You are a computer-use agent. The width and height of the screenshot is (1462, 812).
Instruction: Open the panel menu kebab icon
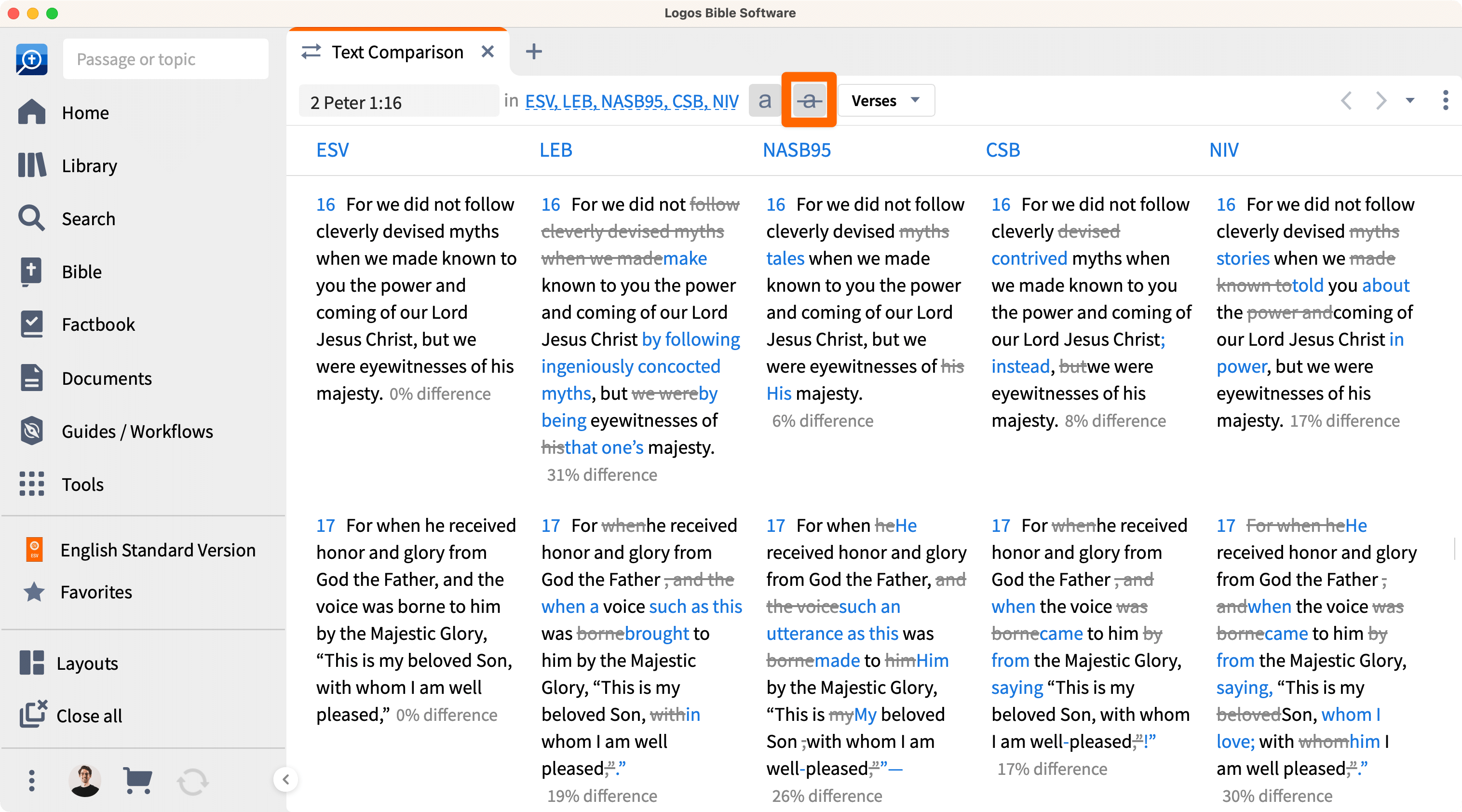pyautogui.click(x=1446, y=100)
